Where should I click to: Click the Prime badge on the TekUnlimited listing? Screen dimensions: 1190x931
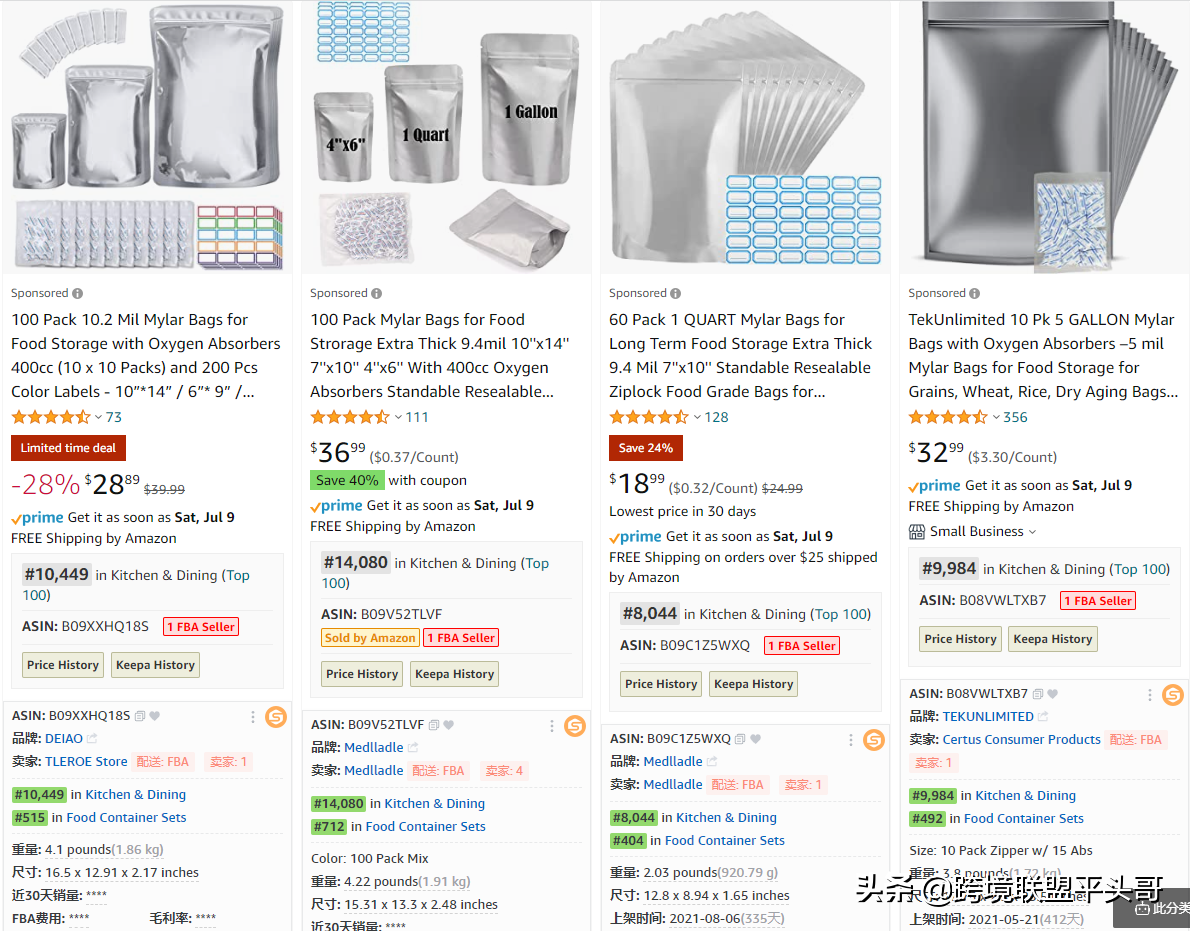tap(933, 485)
